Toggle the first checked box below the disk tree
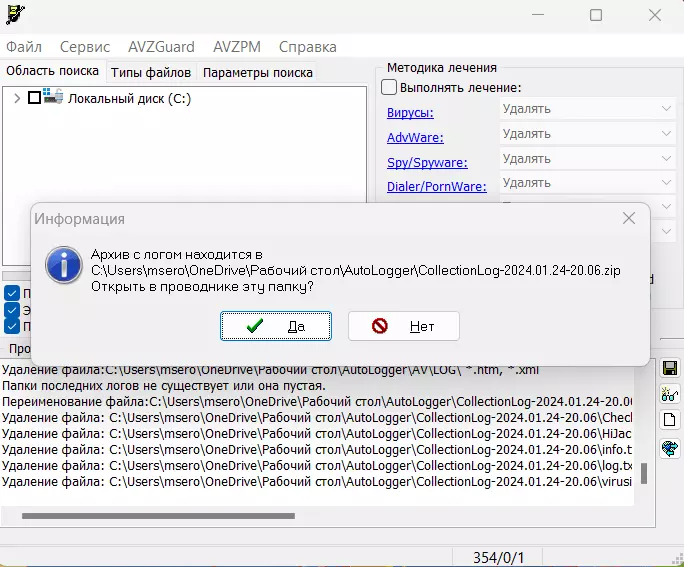Image resolution: width=684 pixels, height=567 pixels. (x=12, y=293)
